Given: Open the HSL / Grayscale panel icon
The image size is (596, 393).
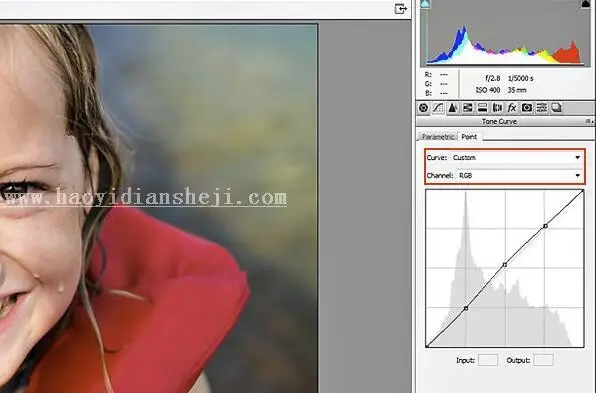Looking at the screenshot, I should pos(468,108).
